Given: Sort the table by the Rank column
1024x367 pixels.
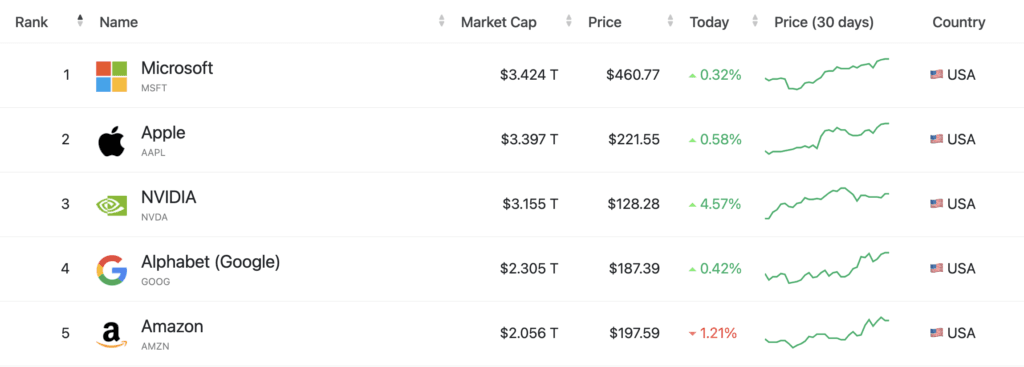Looking at the screenshot, I should coord(80,21).
